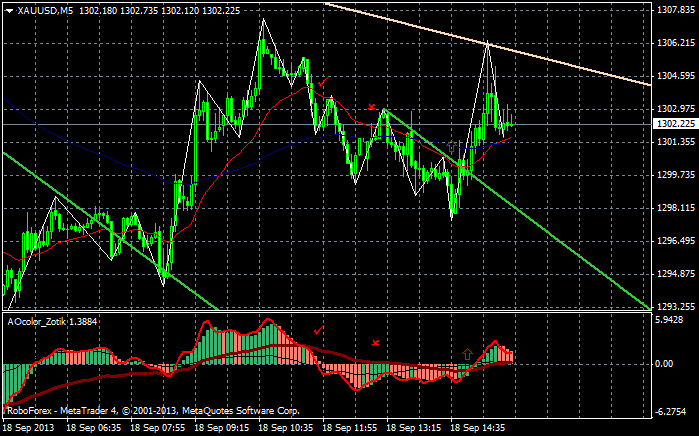
Task: Click the AOcolor_Zotik 1.3884 indicator label
Action: tap(52, 321)
